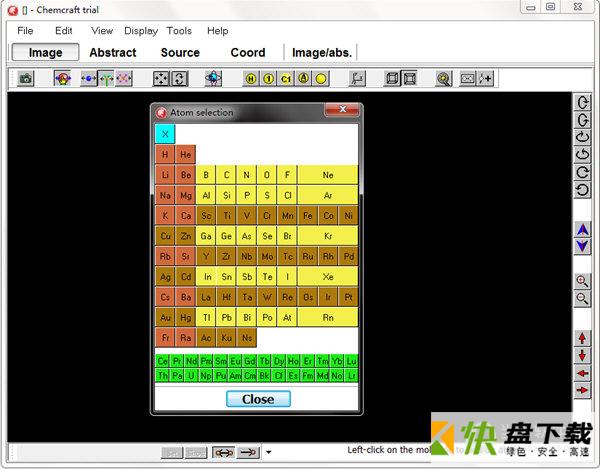The height and width of the screenshot is (469, 600).
Task: Choose the Xe element cell
Action: 328,277
